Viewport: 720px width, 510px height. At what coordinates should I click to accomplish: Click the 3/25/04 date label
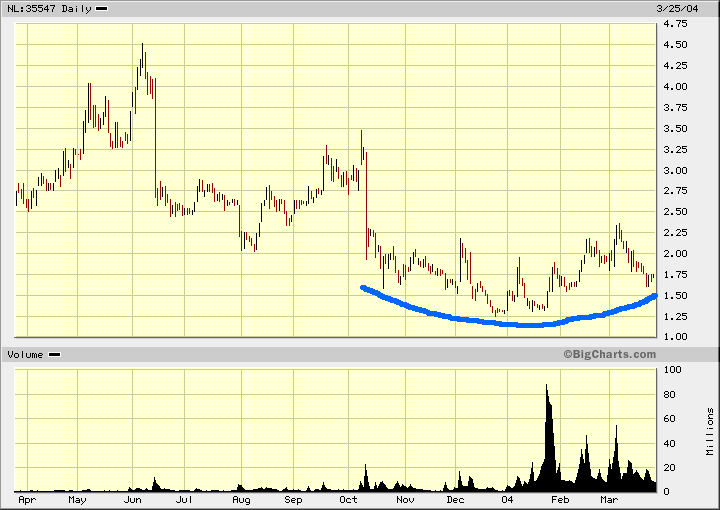click(686, 9)
